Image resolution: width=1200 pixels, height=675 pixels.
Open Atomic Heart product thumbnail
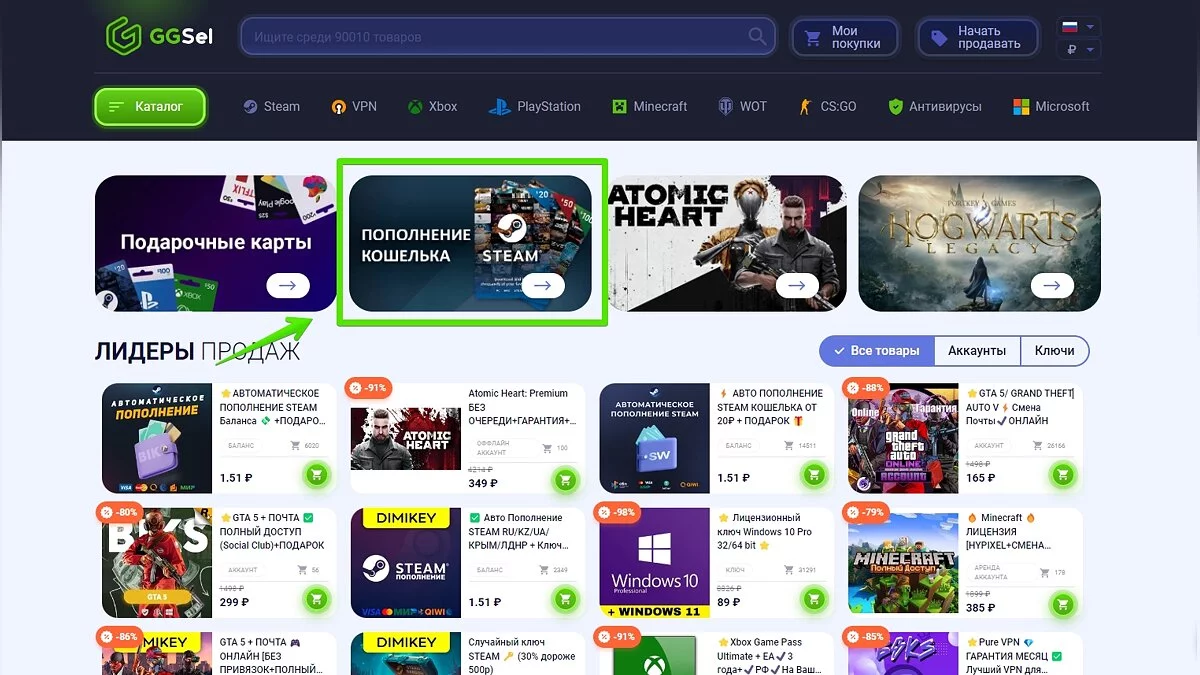click(406, 438)
